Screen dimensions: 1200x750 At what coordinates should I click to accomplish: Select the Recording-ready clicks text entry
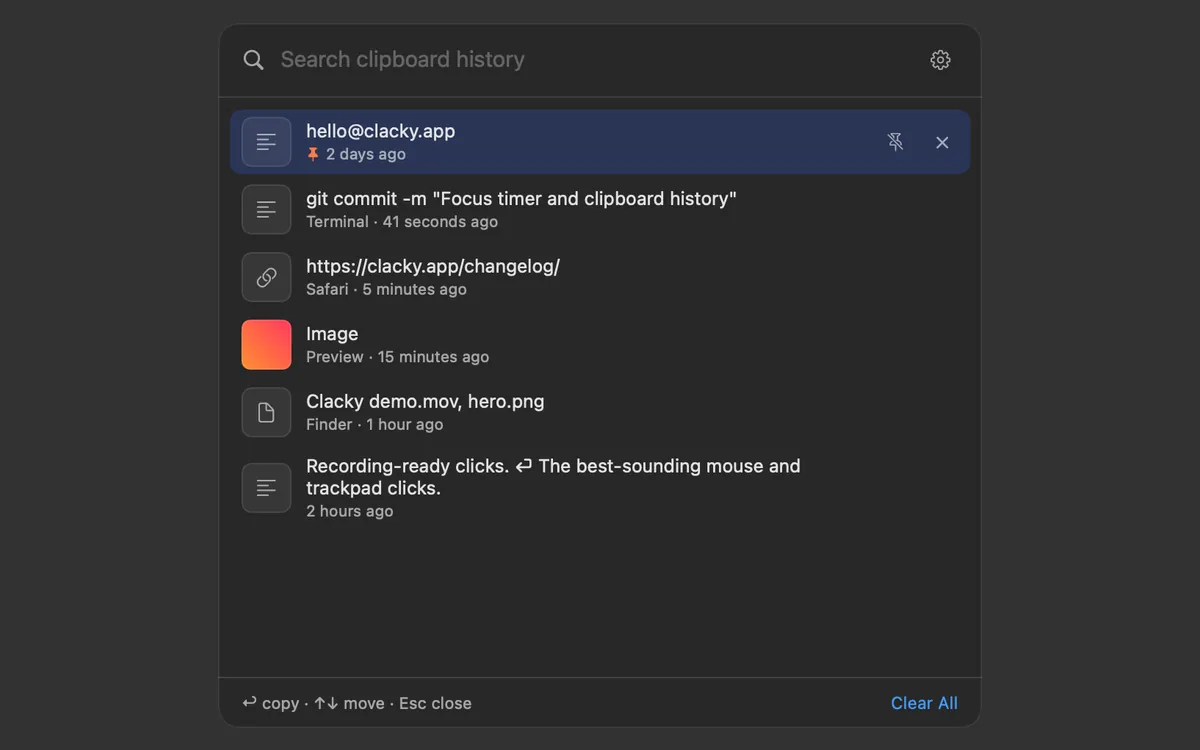600,488
